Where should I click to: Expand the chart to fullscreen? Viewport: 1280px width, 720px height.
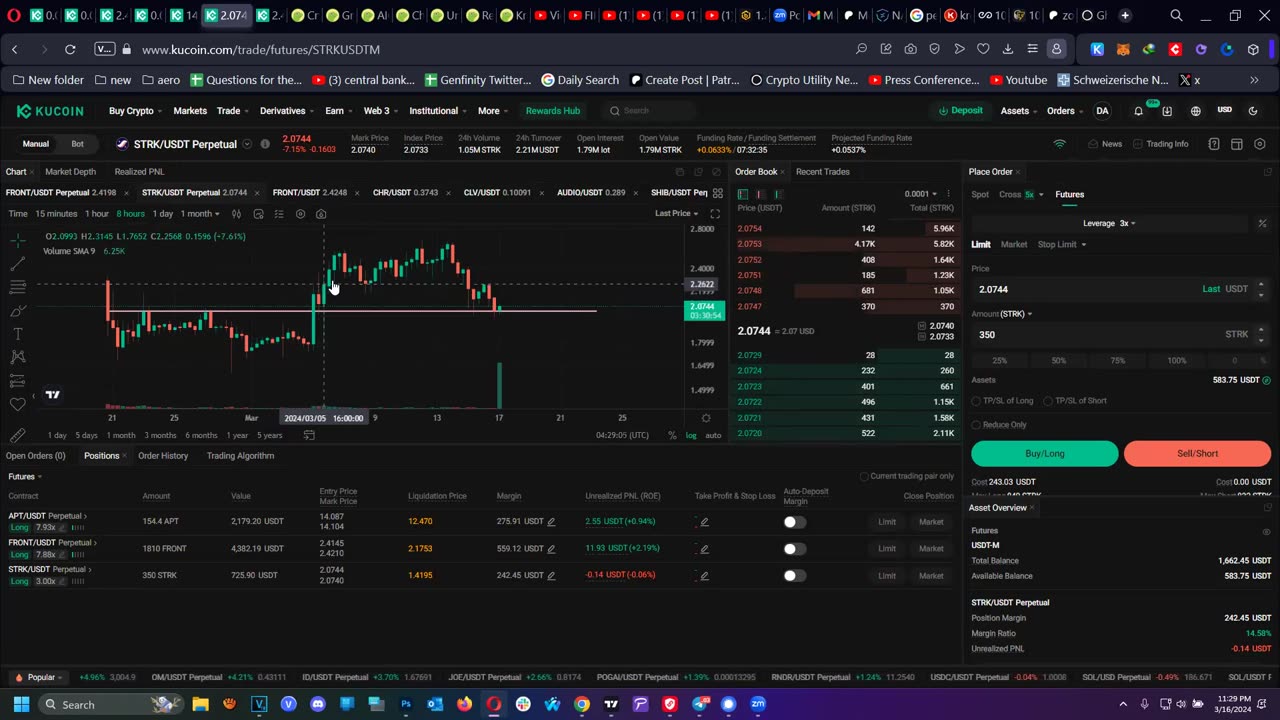tap(715, 214)
